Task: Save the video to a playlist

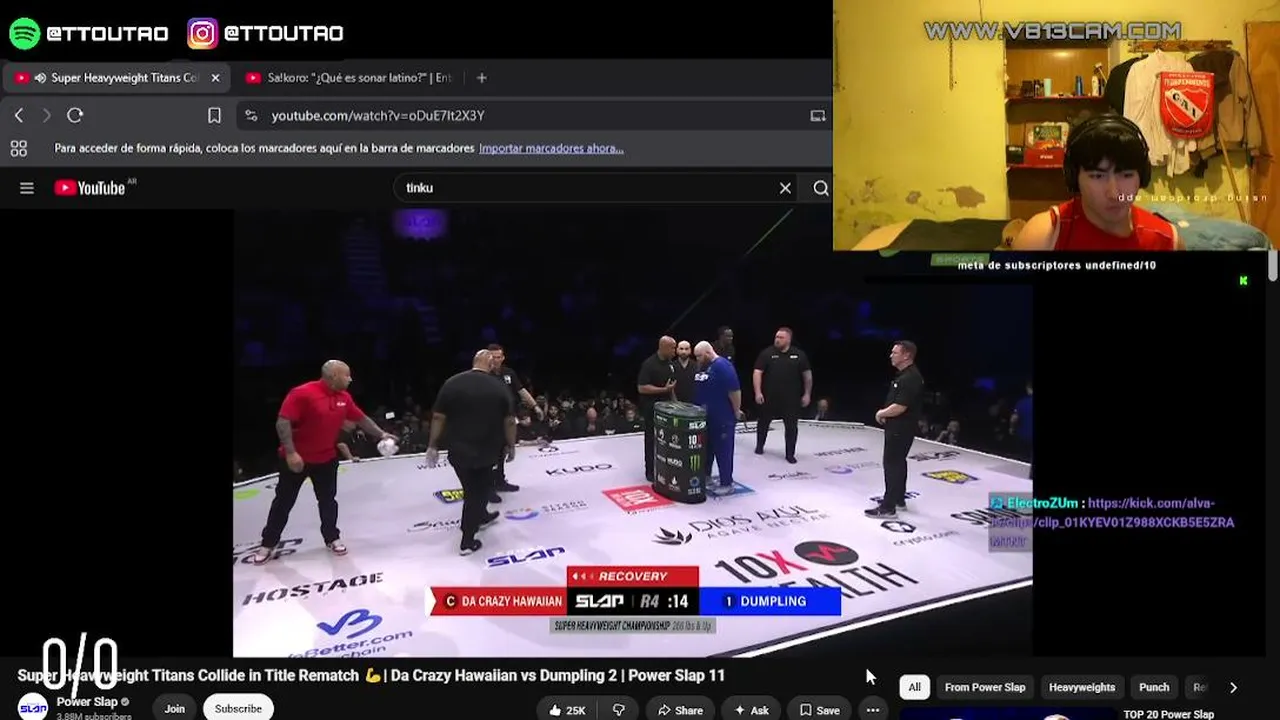Action: (x=819, y=710)
